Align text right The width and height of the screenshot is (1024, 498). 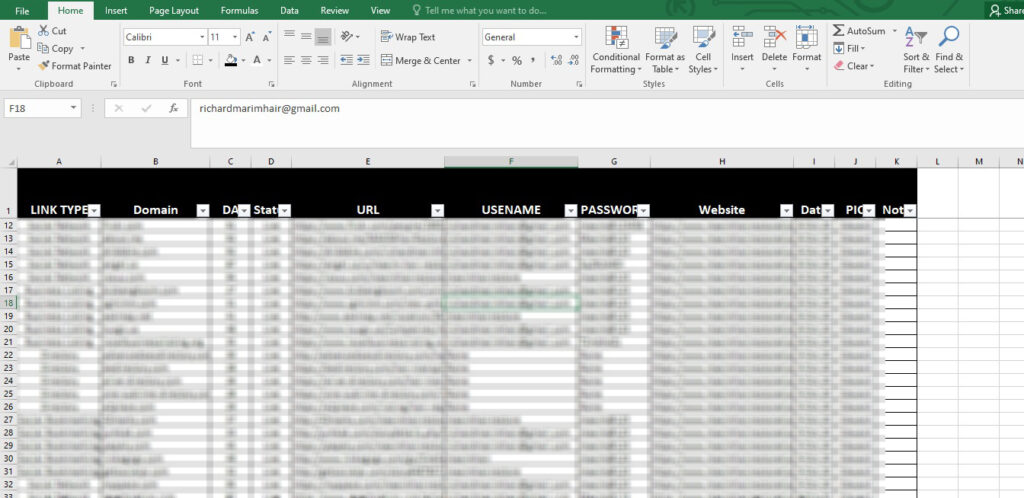323,60
